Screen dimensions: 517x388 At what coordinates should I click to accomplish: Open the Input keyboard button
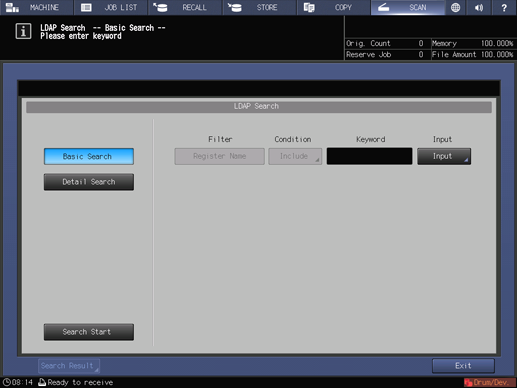pyautogui.click(x=444, y=156)
